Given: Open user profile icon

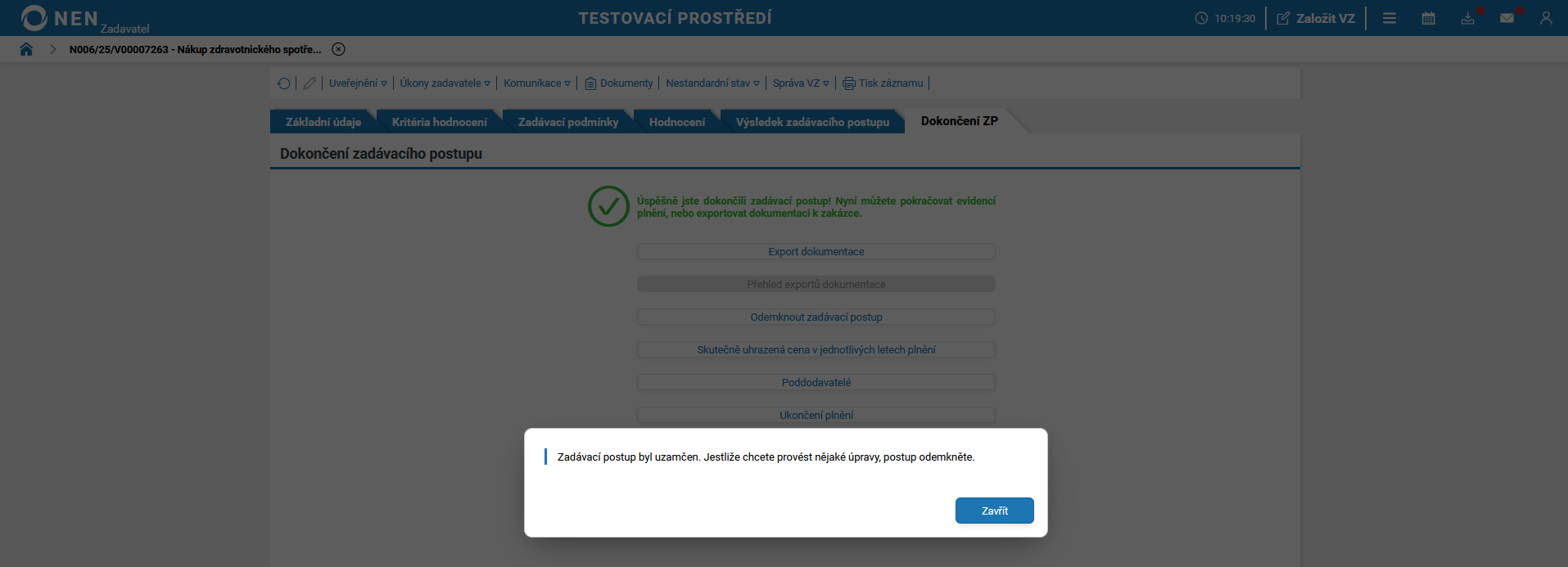Looking at the screenshot, I should click(1546, 17).
